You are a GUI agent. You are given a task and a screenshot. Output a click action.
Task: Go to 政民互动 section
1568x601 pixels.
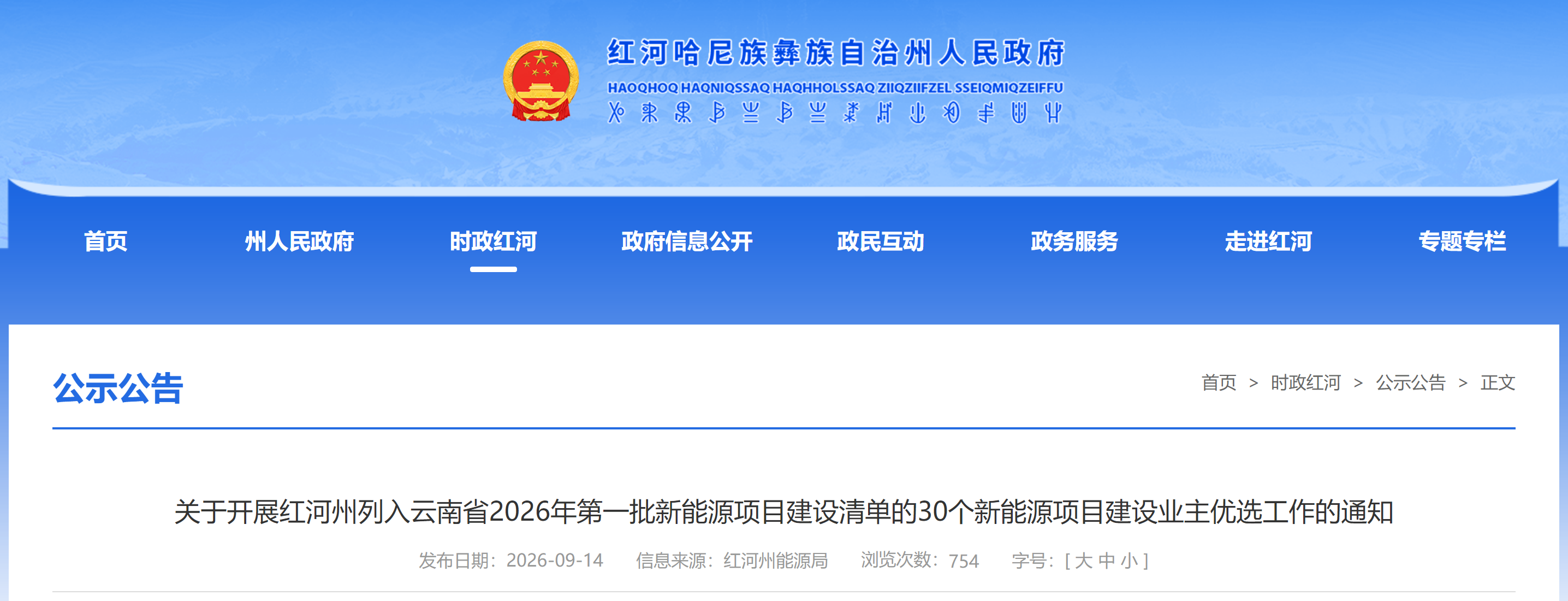(x=880, y=241)
